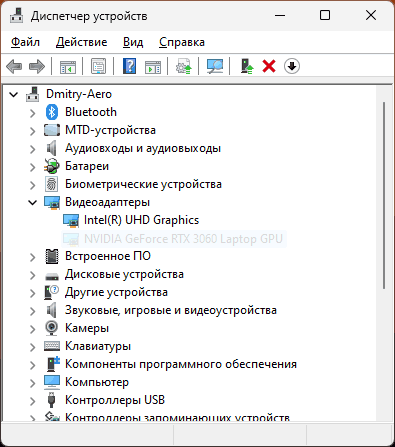Expand the Компьютер category arrow
395x447 pixels.
[x=32, y=383]
